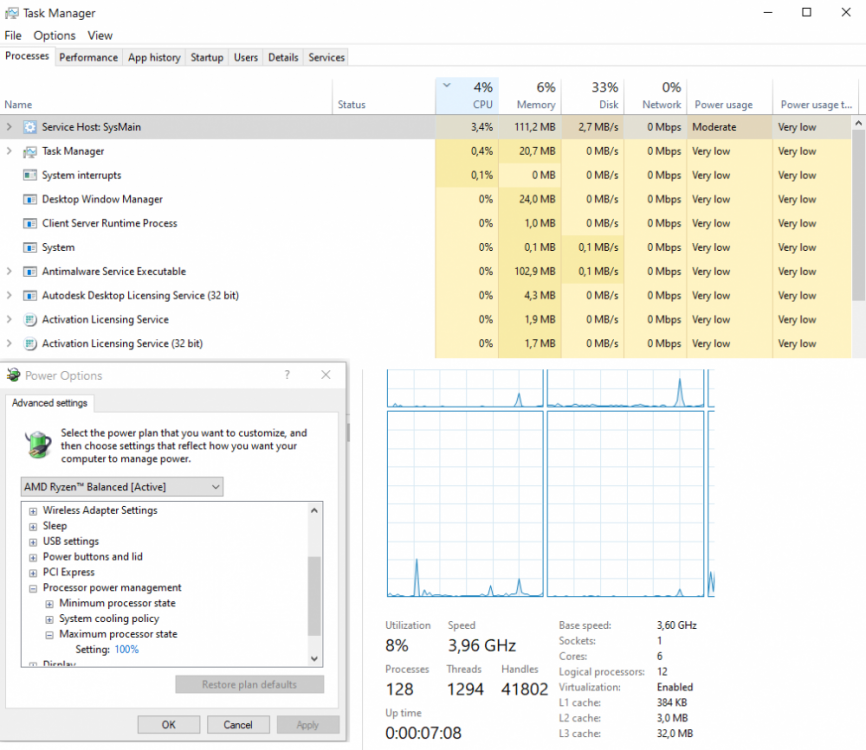Viewport: 866px width, 750px height.
Task: Expand the Autodesk Desktop Licensing Service group
Action: tap(9, 295)
